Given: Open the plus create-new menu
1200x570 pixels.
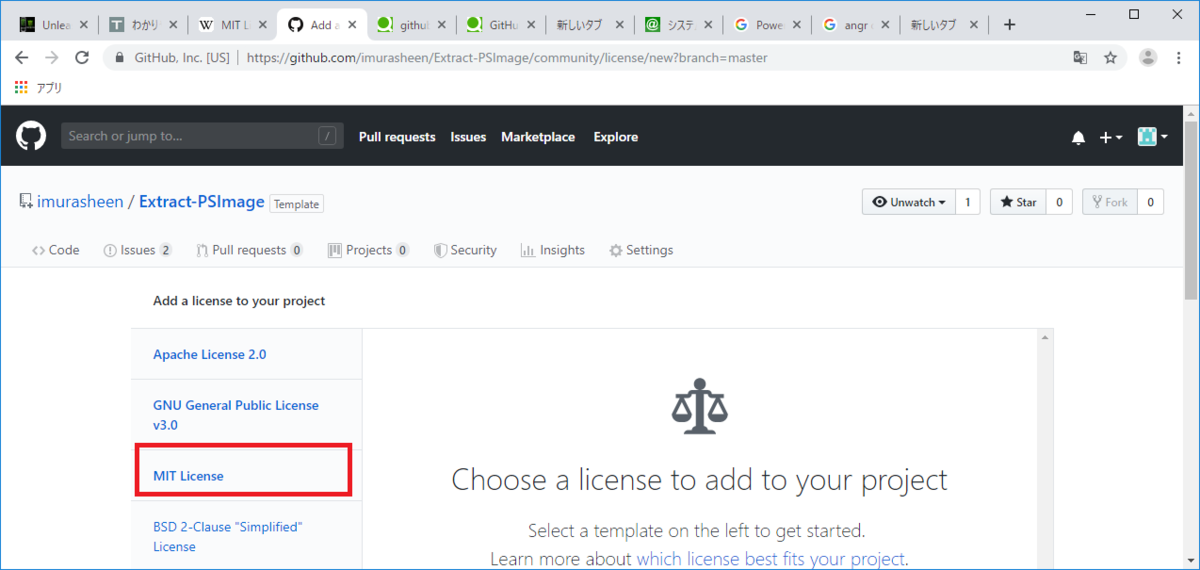Looking at the screenshot, I should coord(1111,137).
